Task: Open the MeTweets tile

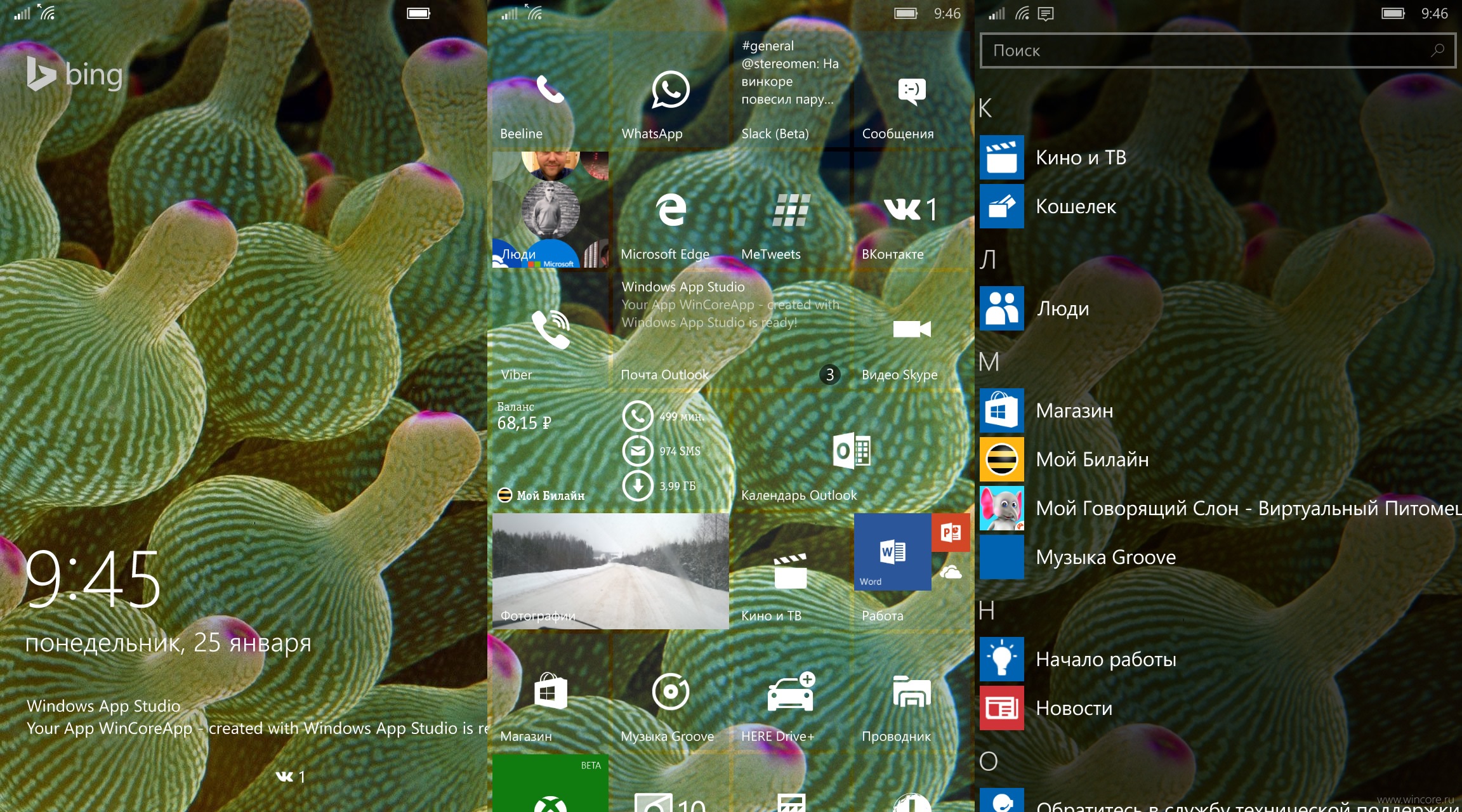Action: 791,210
